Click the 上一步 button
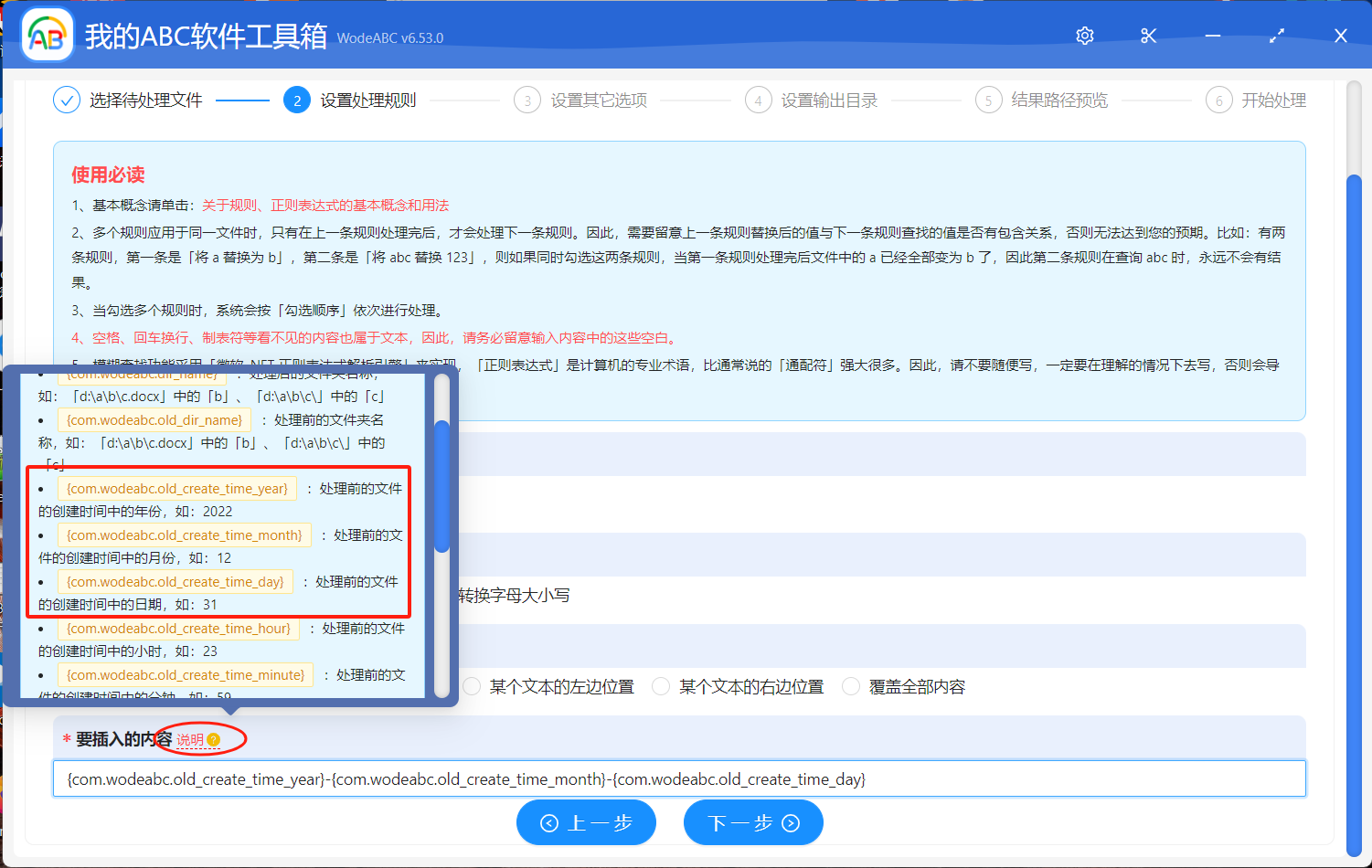This screenshot has height=868, width=1372. click(586, 823)
